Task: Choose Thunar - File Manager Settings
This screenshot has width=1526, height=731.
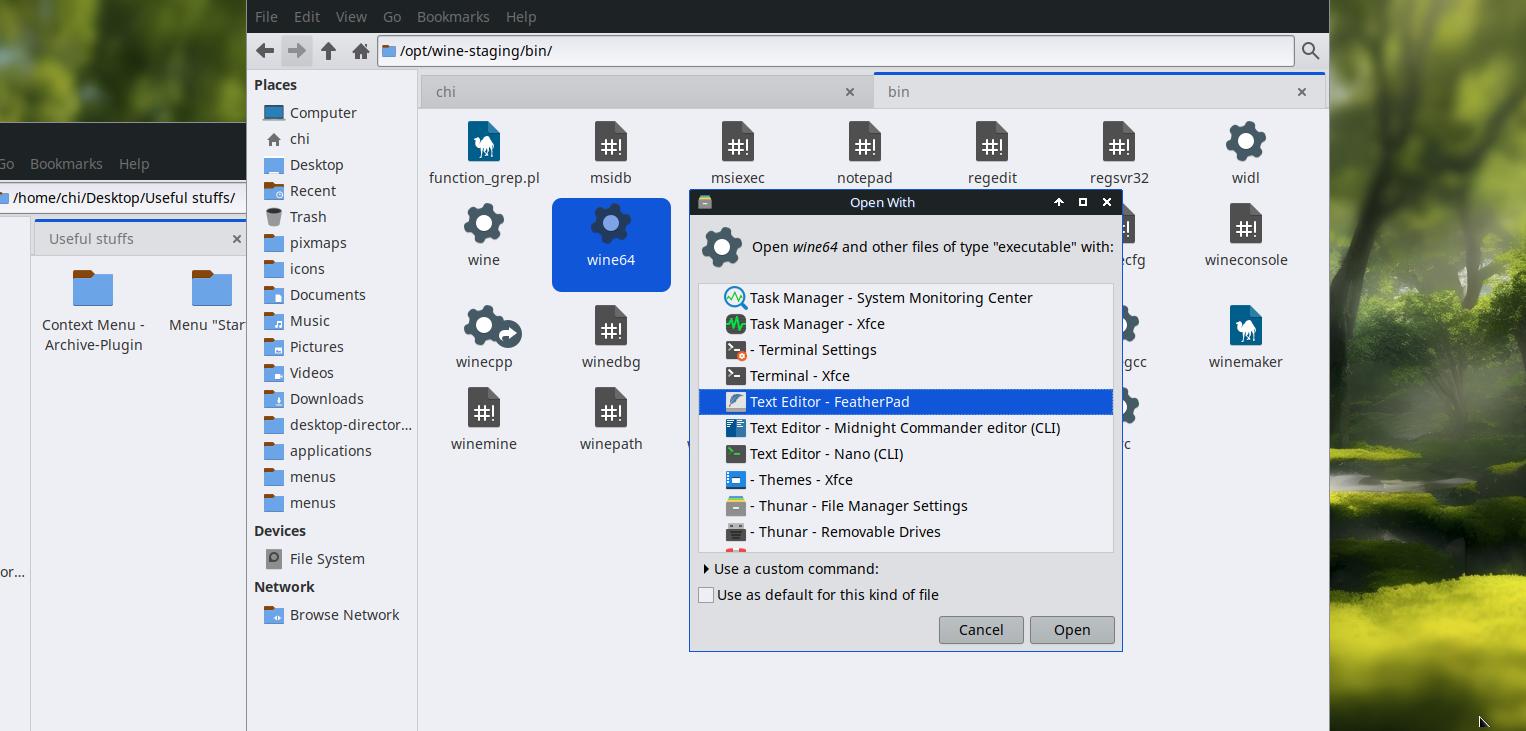Action: (906, 506)
